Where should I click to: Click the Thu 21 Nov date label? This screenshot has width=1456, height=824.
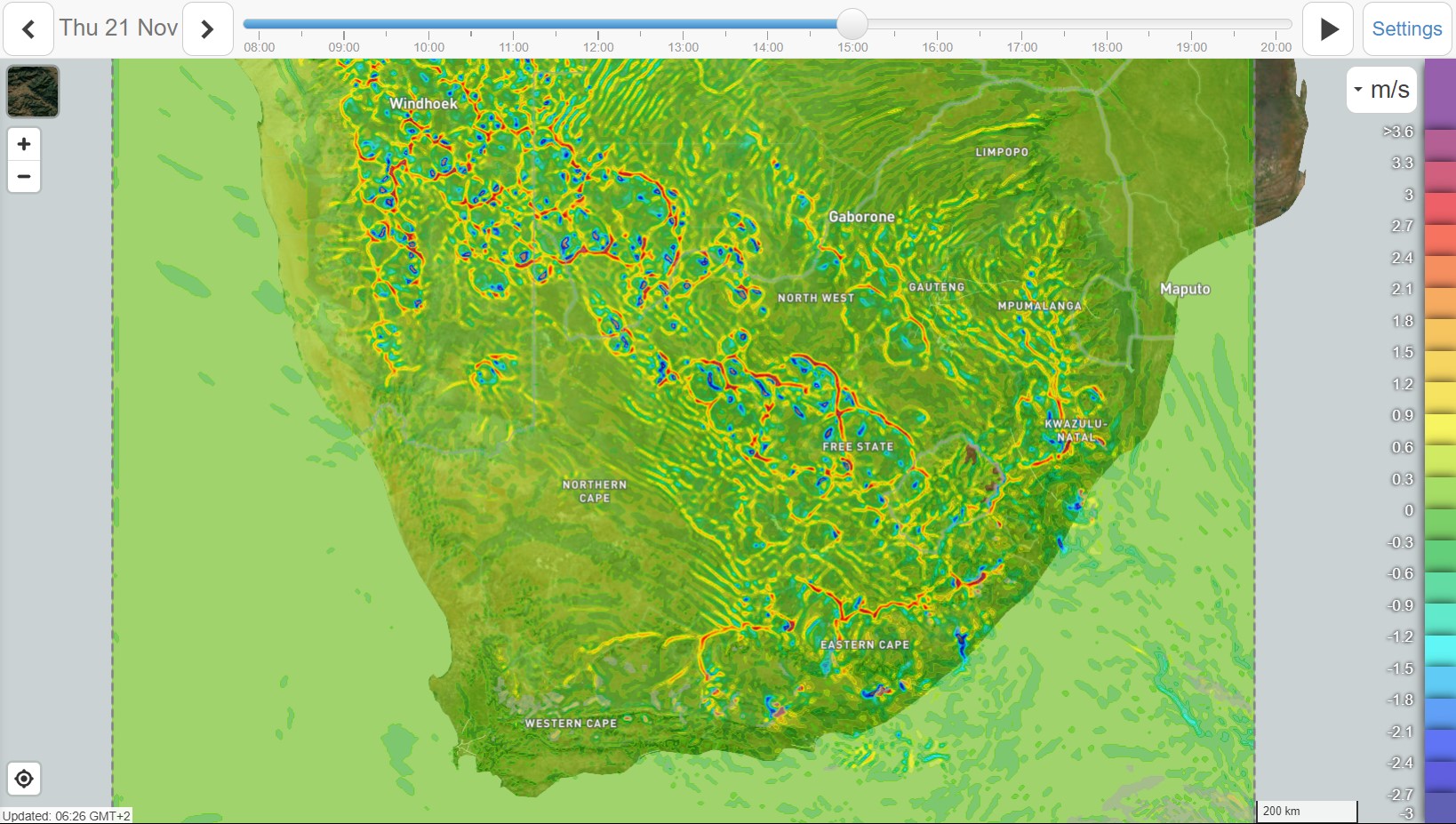point(118,28)
